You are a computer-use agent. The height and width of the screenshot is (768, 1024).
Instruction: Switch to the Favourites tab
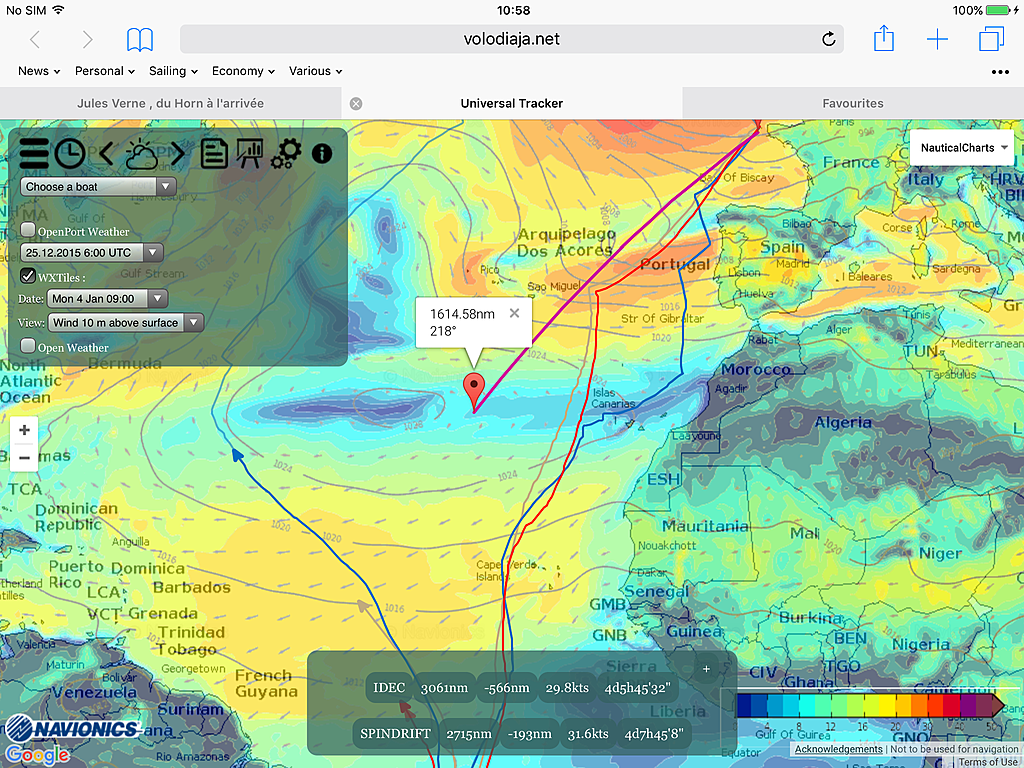point(853,103)
